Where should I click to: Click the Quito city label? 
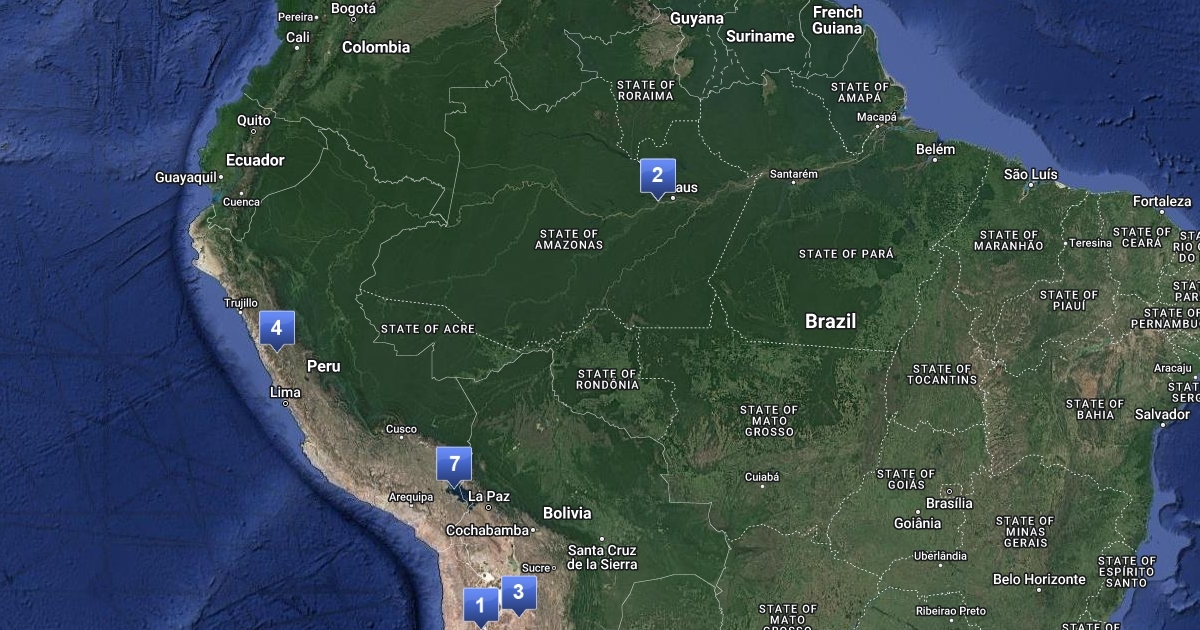(x=254, y=120)
